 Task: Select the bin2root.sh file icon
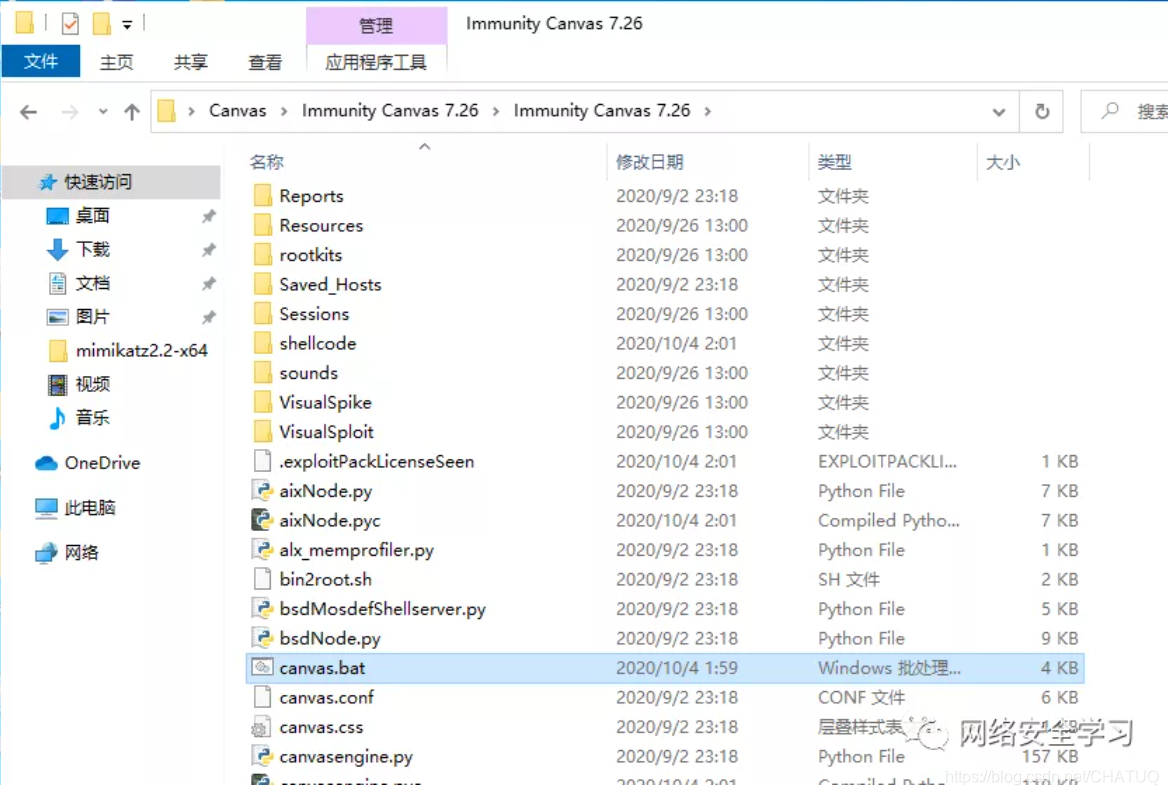point(262,580)
